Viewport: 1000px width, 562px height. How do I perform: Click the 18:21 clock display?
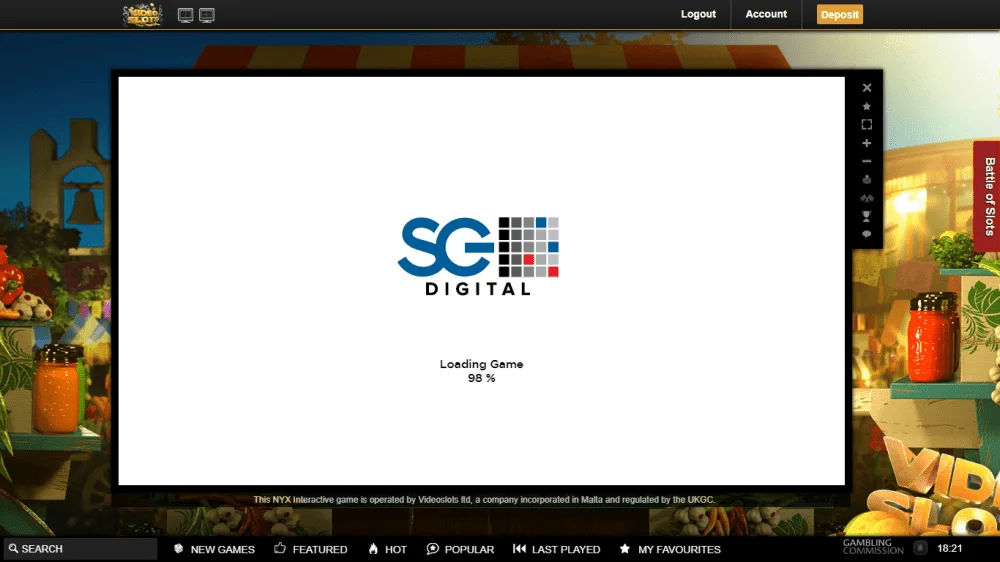click(x=950, y=548)
